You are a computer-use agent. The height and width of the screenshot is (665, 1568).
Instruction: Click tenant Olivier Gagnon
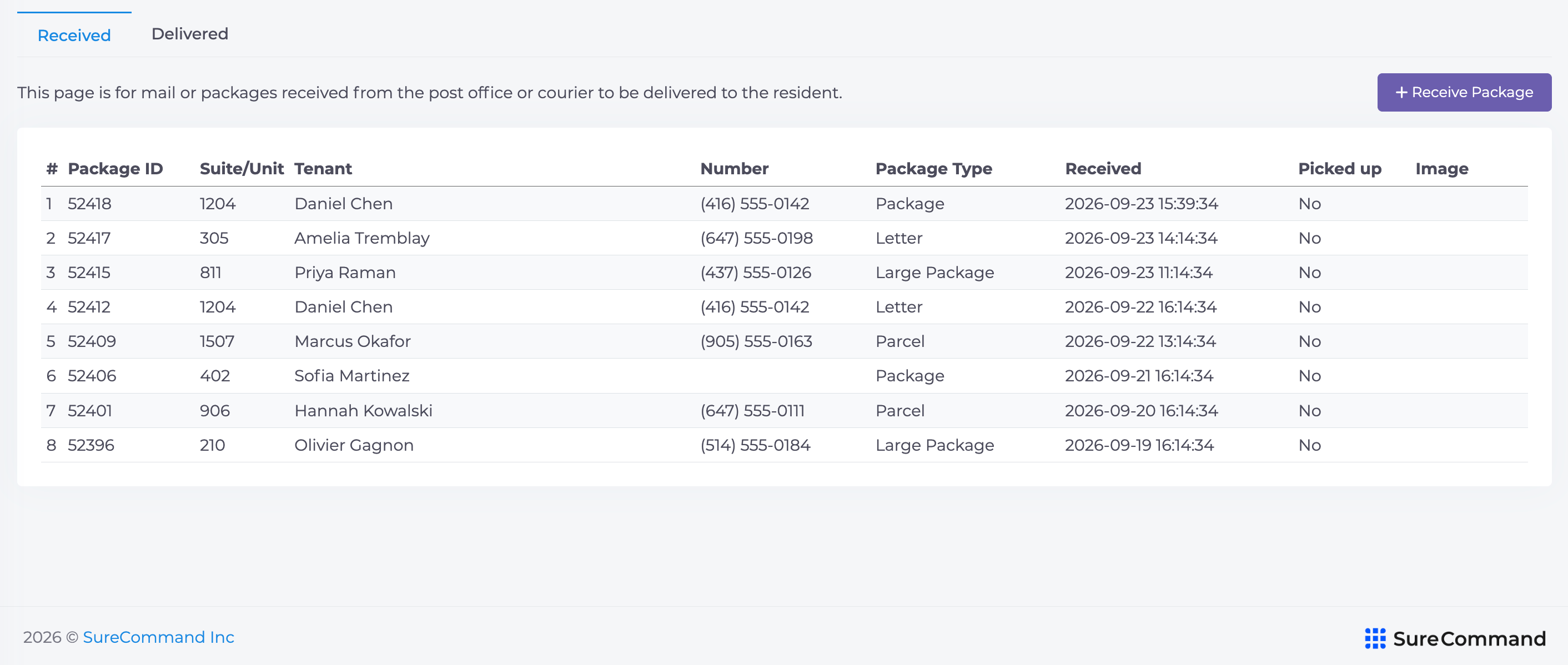(x=354, y=445)
